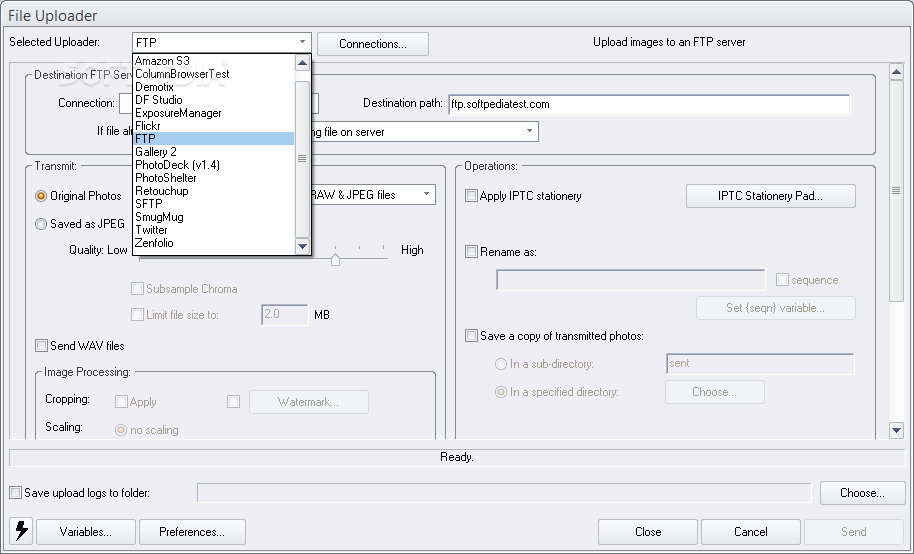Screen dimensions: 914x554
Task: Enable Save upload logs to folder
Action: (x=15, y=493)
